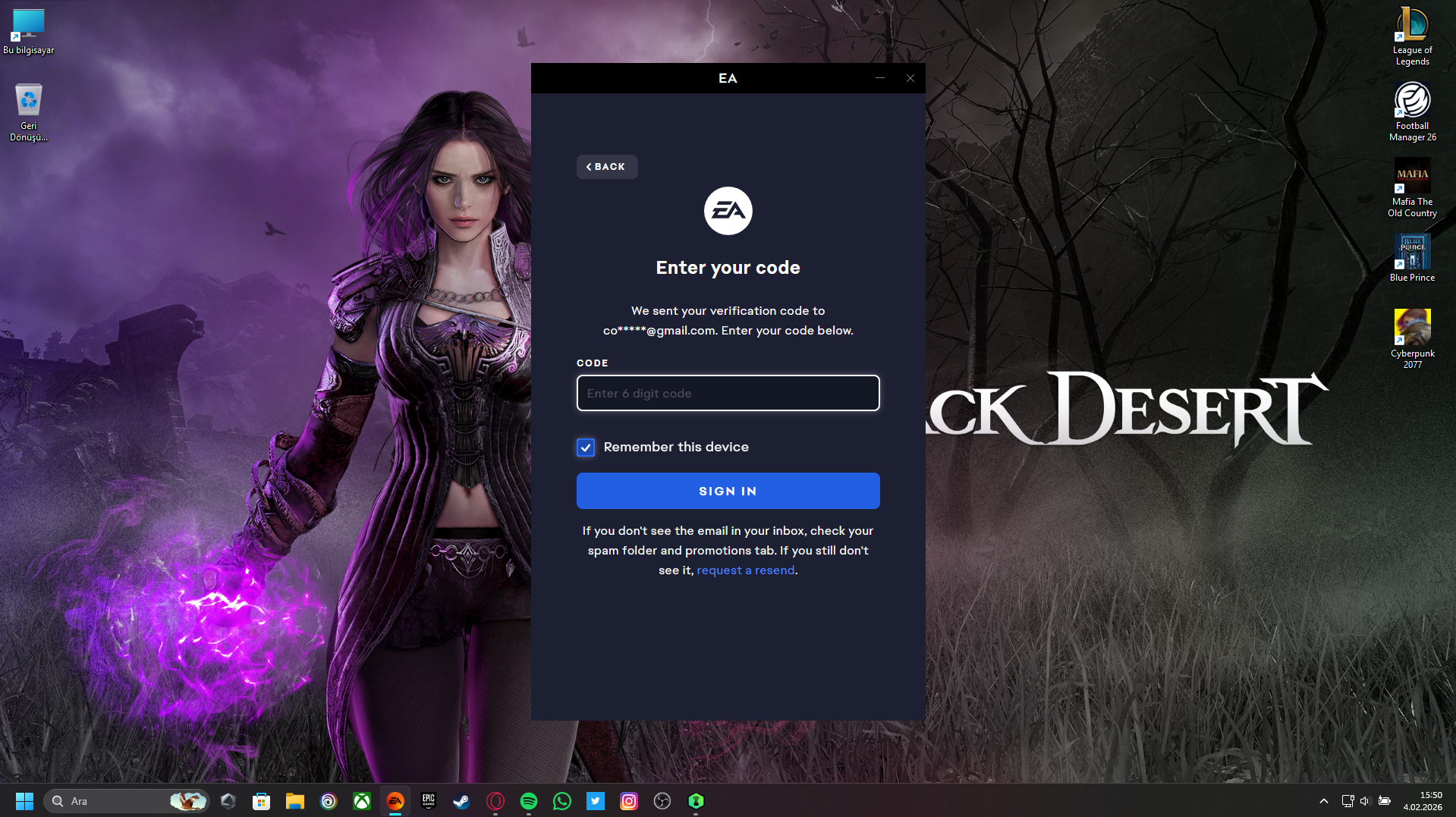Click the bird image in the search box
Image resolution: width=1456 pixels, height=817 pixels.
[188, 801]
